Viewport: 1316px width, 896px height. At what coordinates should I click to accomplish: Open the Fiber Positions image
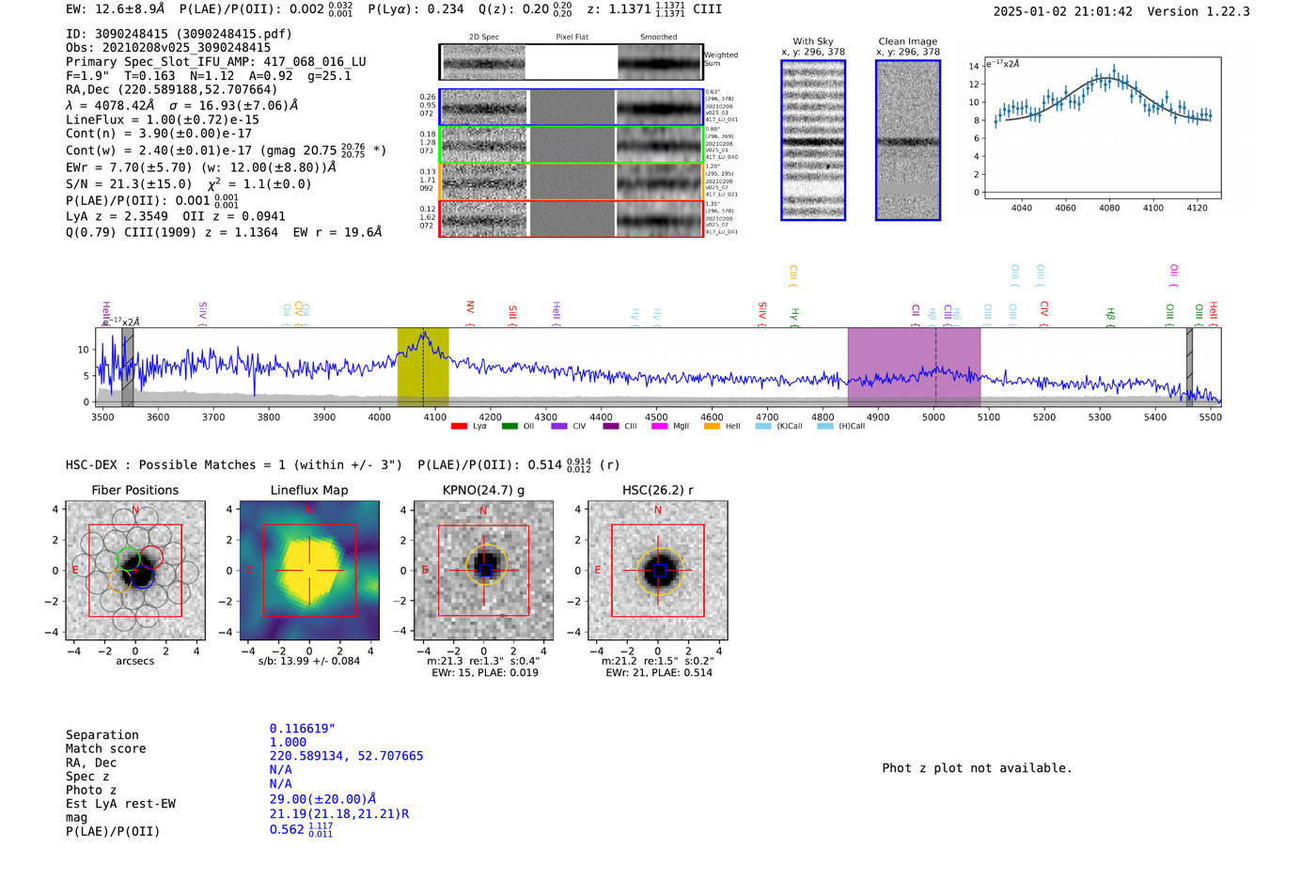click(135, 571)
